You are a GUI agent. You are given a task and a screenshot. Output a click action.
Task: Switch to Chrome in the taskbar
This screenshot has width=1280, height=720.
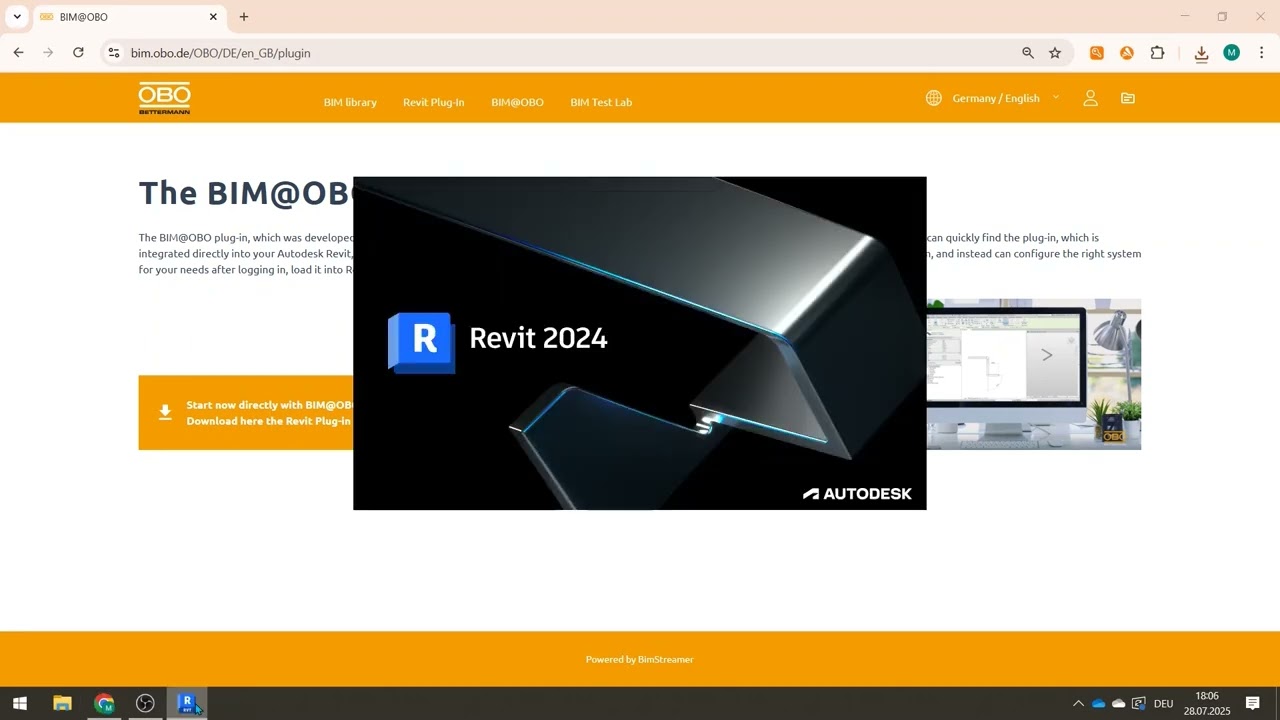pos(104,703)
